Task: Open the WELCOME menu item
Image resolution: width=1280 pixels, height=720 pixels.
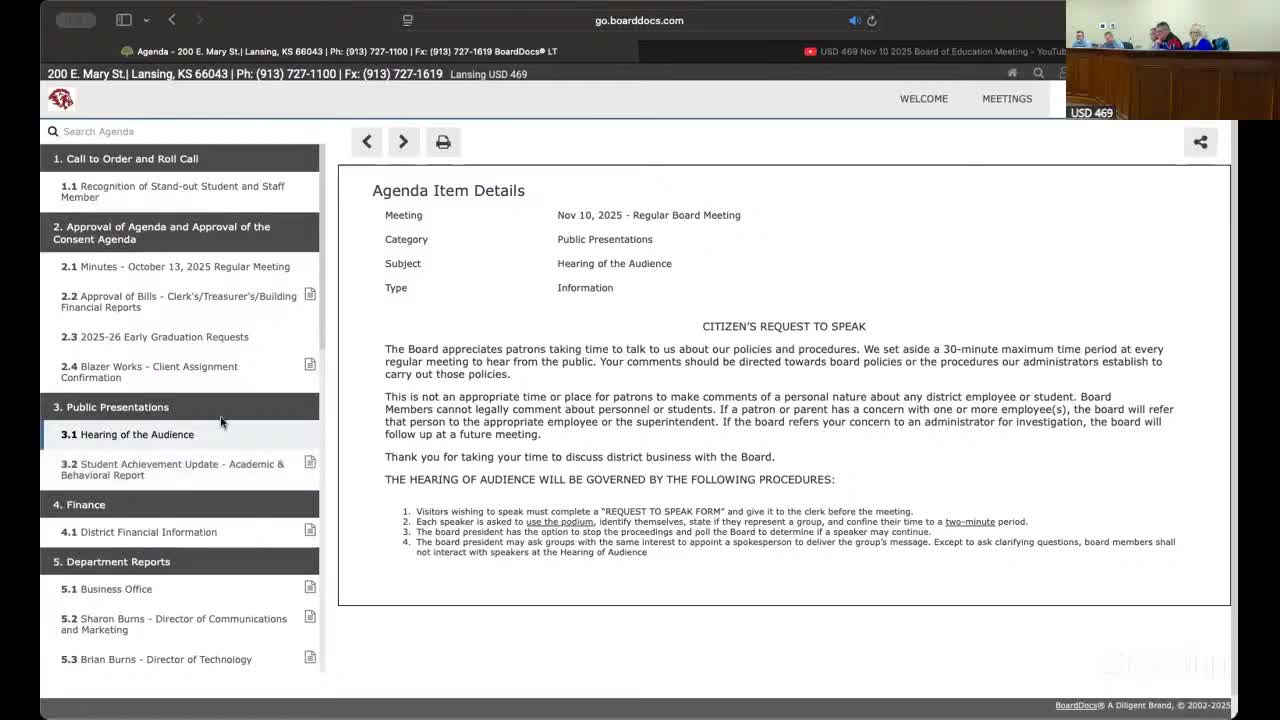Action: point(924,98)
